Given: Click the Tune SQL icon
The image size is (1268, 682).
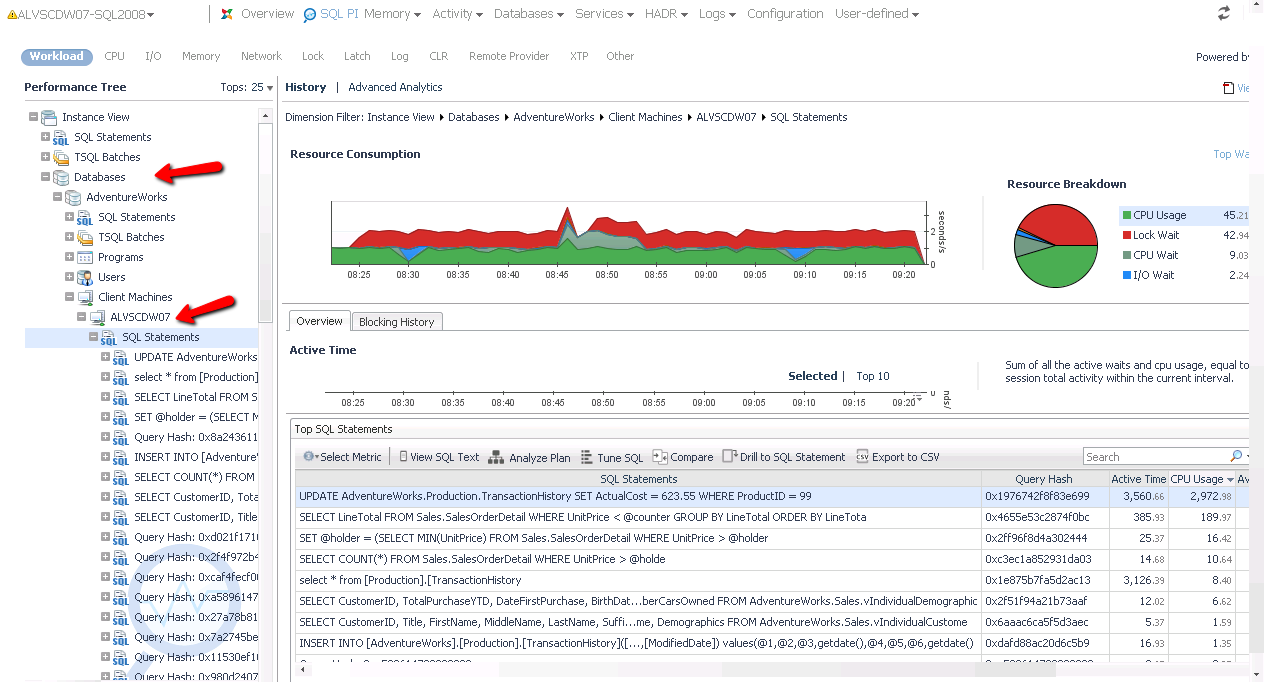Looking at the screenshot, I should coord(587,457).
